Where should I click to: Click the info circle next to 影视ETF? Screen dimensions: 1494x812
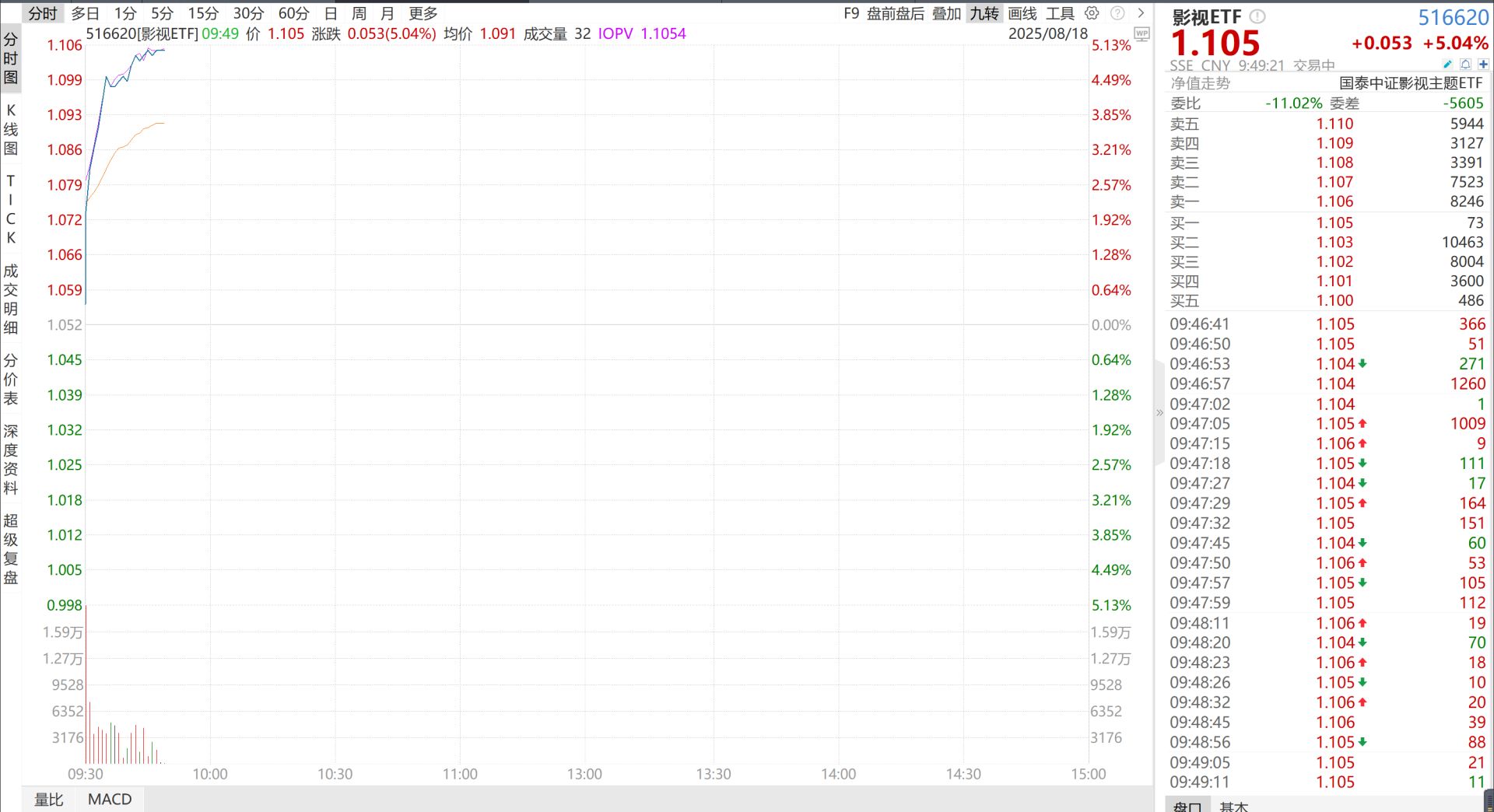coord(1256,16)
